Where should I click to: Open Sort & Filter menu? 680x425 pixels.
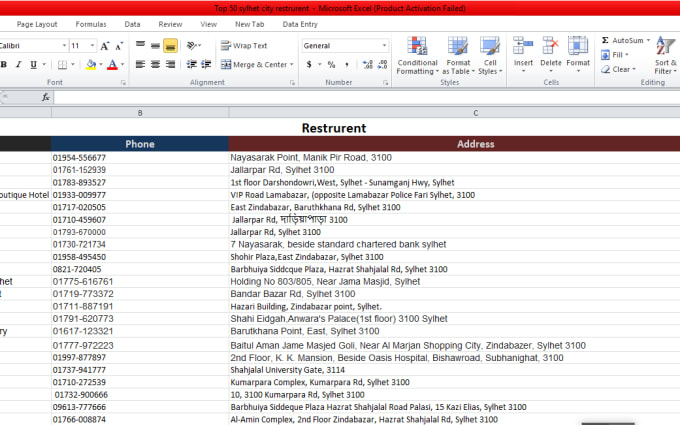pyautogui.click(x=665, y=55)
